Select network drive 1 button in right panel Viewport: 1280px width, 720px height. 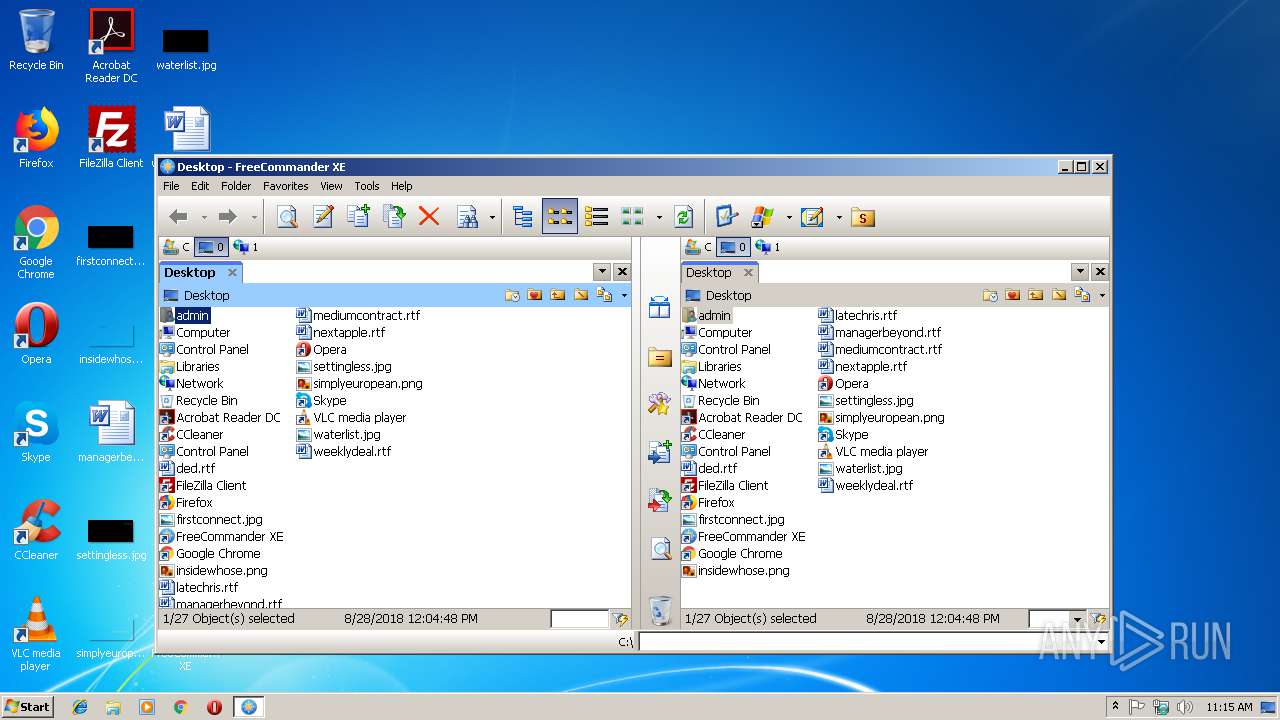pyautogui.click(x=768, y=247)
